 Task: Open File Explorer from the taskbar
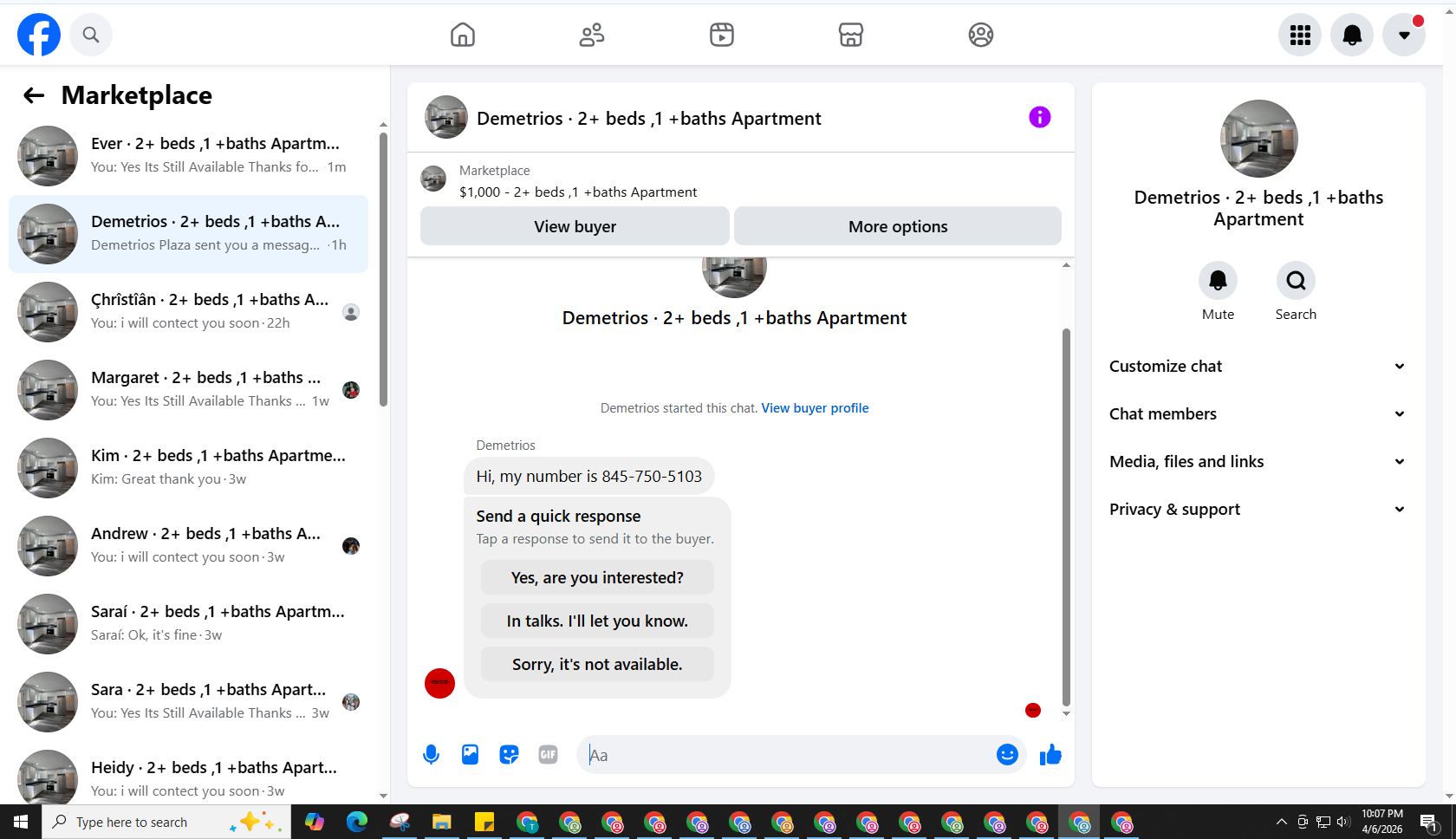(x=442, y=822)
